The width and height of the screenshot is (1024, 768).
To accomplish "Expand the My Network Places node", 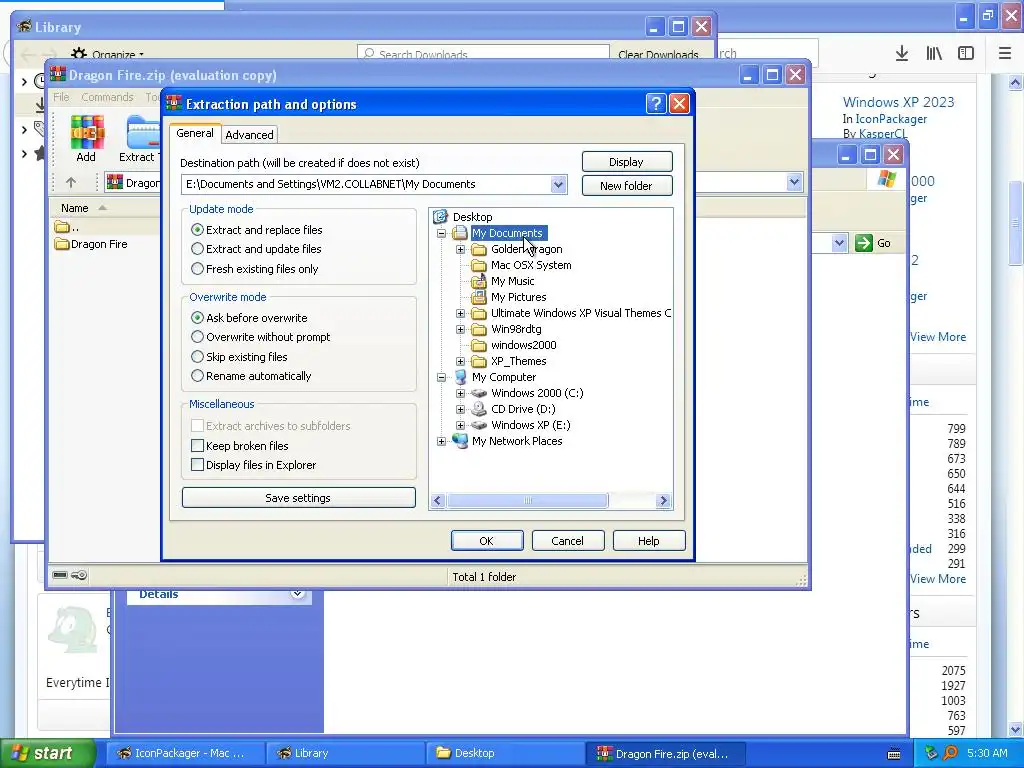I will pos(441,441).
